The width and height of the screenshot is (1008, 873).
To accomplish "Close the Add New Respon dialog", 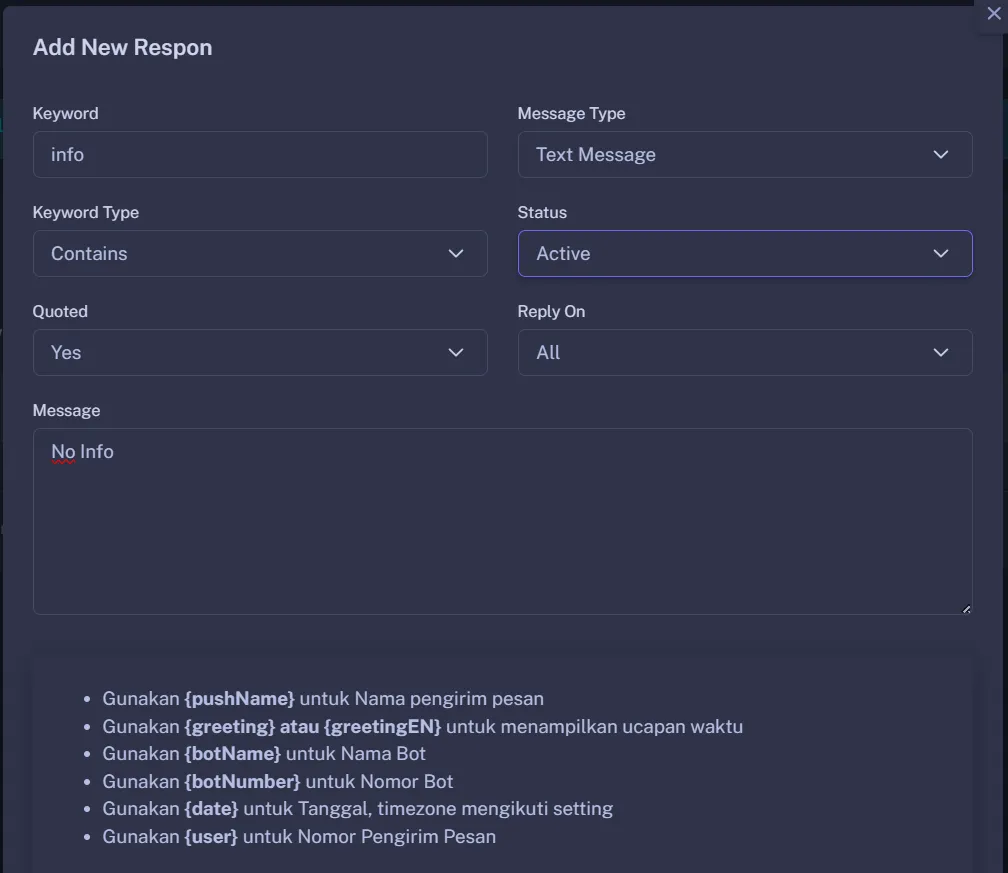I will [x=993, y=14].
